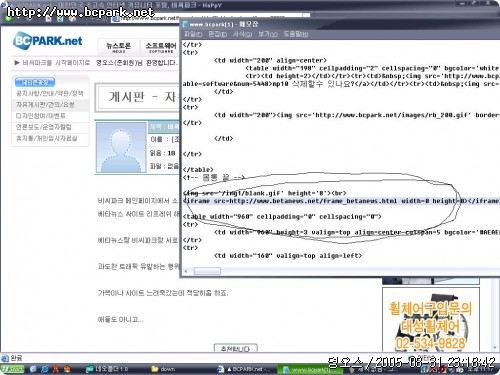Screen dimensions: 500x375
Task: Open the 뉴스토론 NEWS tab
Action: (x=118, y=47)
